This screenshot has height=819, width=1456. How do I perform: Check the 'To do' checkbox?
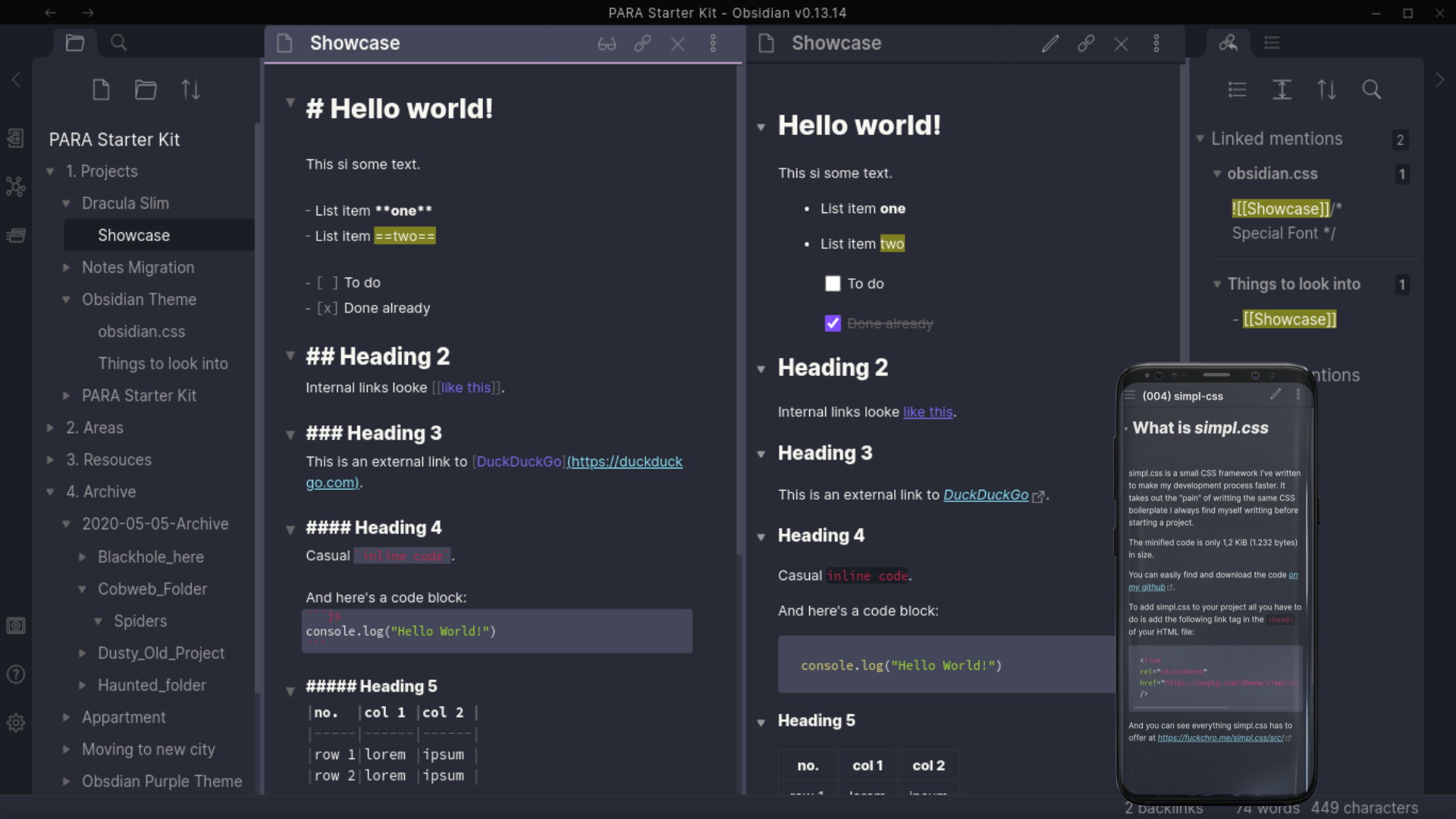click(833, 284)
